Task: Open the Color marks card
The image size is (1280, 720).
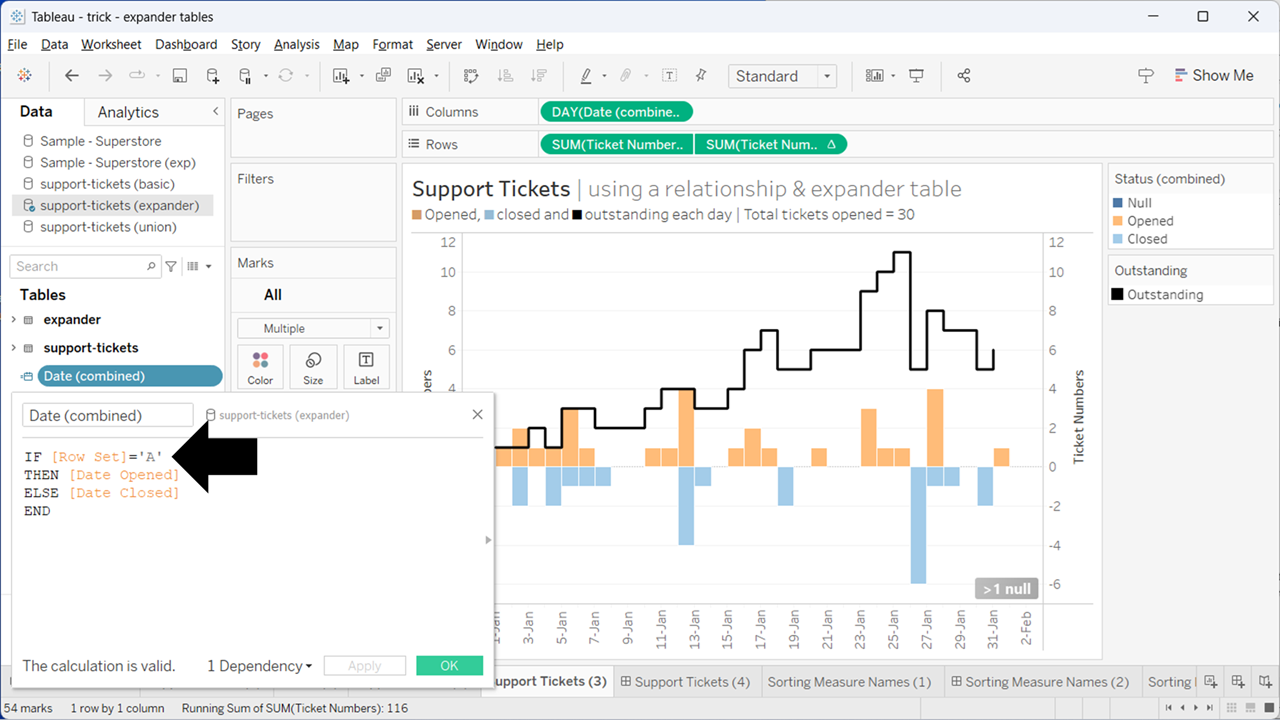Action: [x=260, y=367]
